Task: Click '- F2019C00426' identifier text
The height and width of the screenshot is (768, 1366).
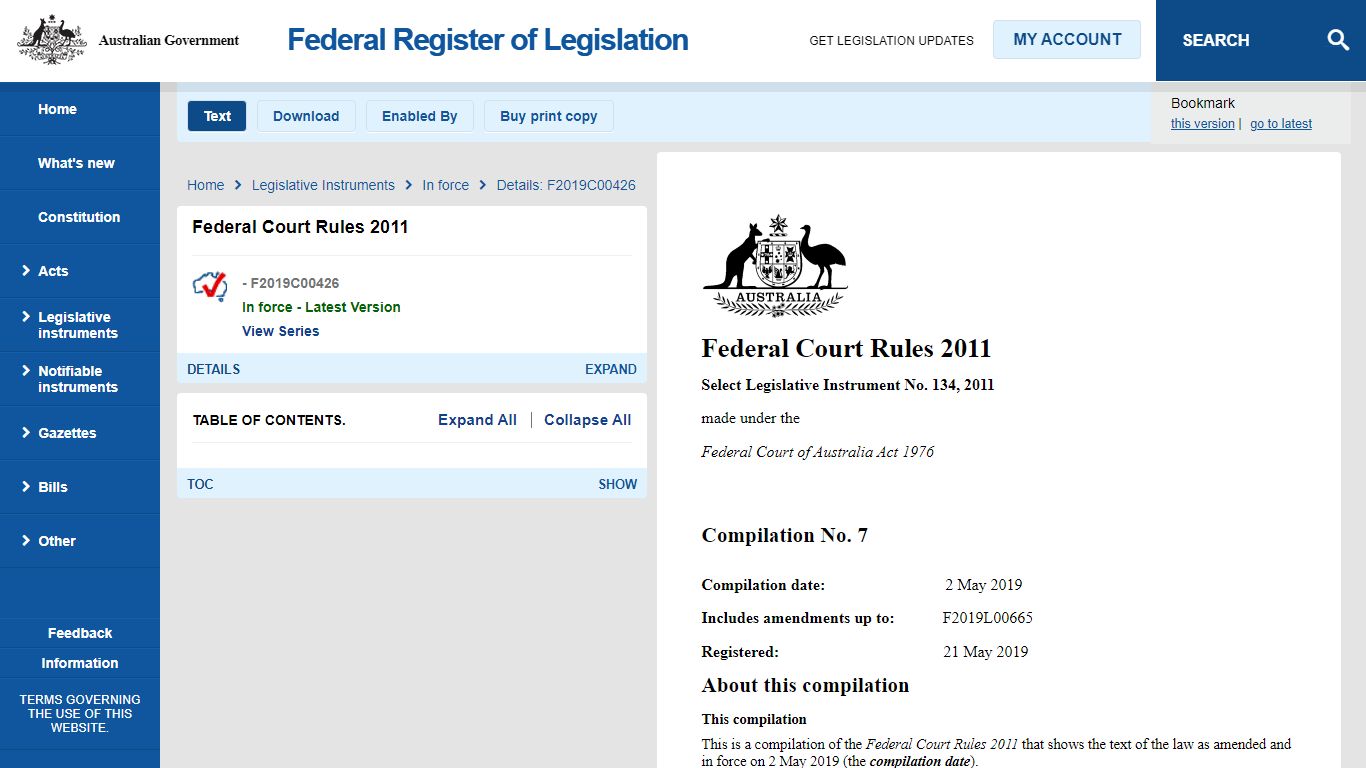Action: (290, 283)
